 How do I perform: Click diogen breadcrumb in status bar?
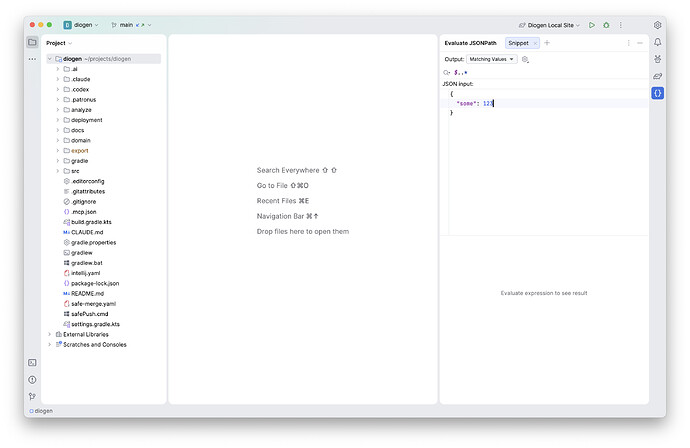click(41, 411)
